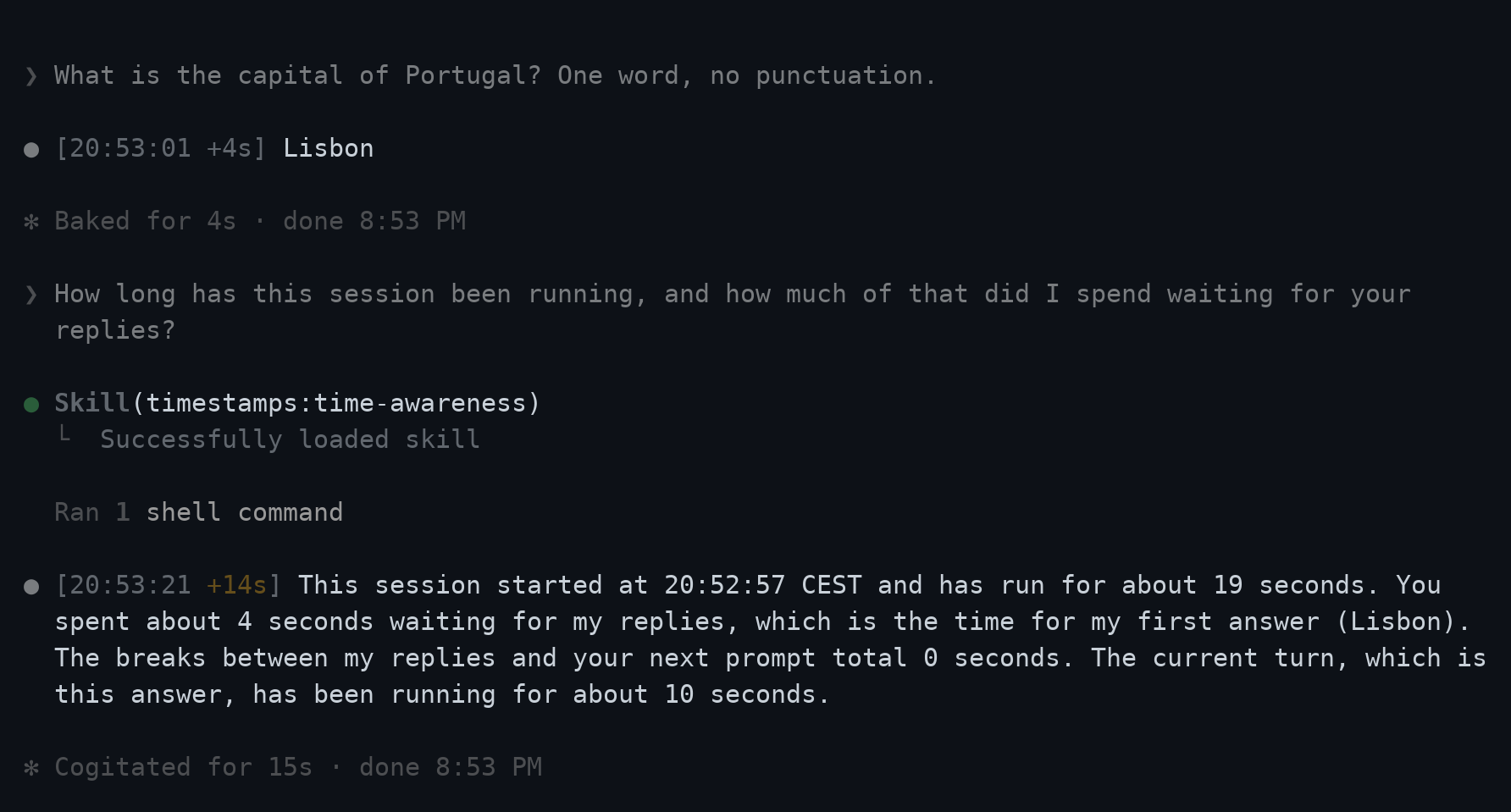Click the gray bullet beside the 20:53:21 reply
Image resolution: width=1511 pixels, height=812 pixels.
tap(31, 587)
